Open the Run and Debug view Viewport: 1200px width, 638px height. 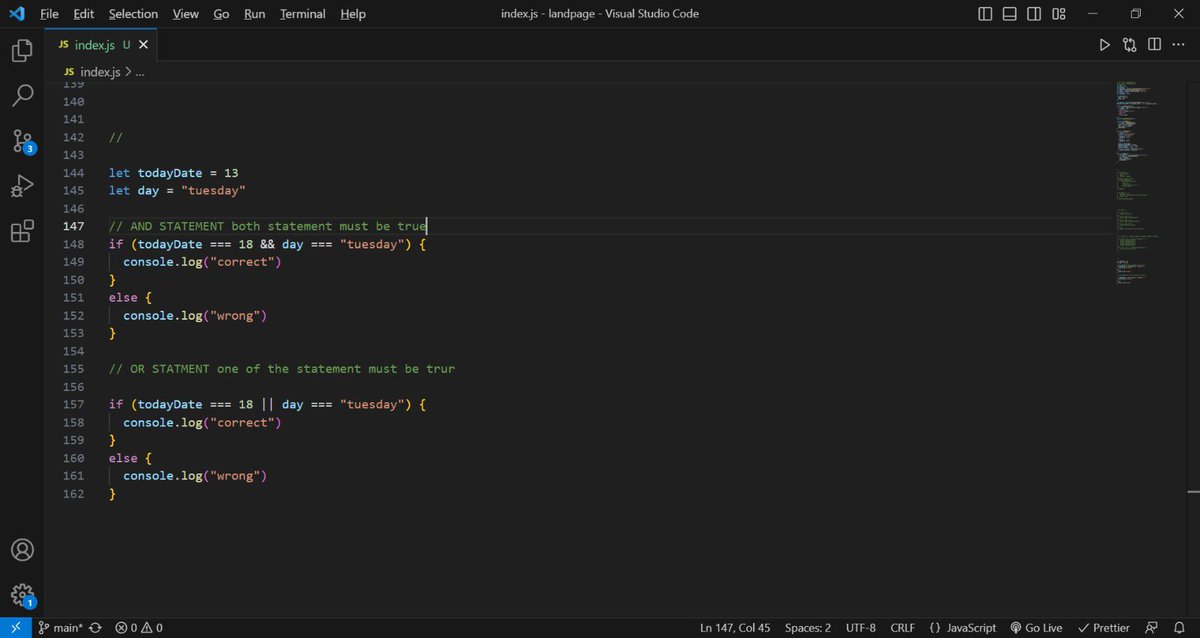coord(22,186)
